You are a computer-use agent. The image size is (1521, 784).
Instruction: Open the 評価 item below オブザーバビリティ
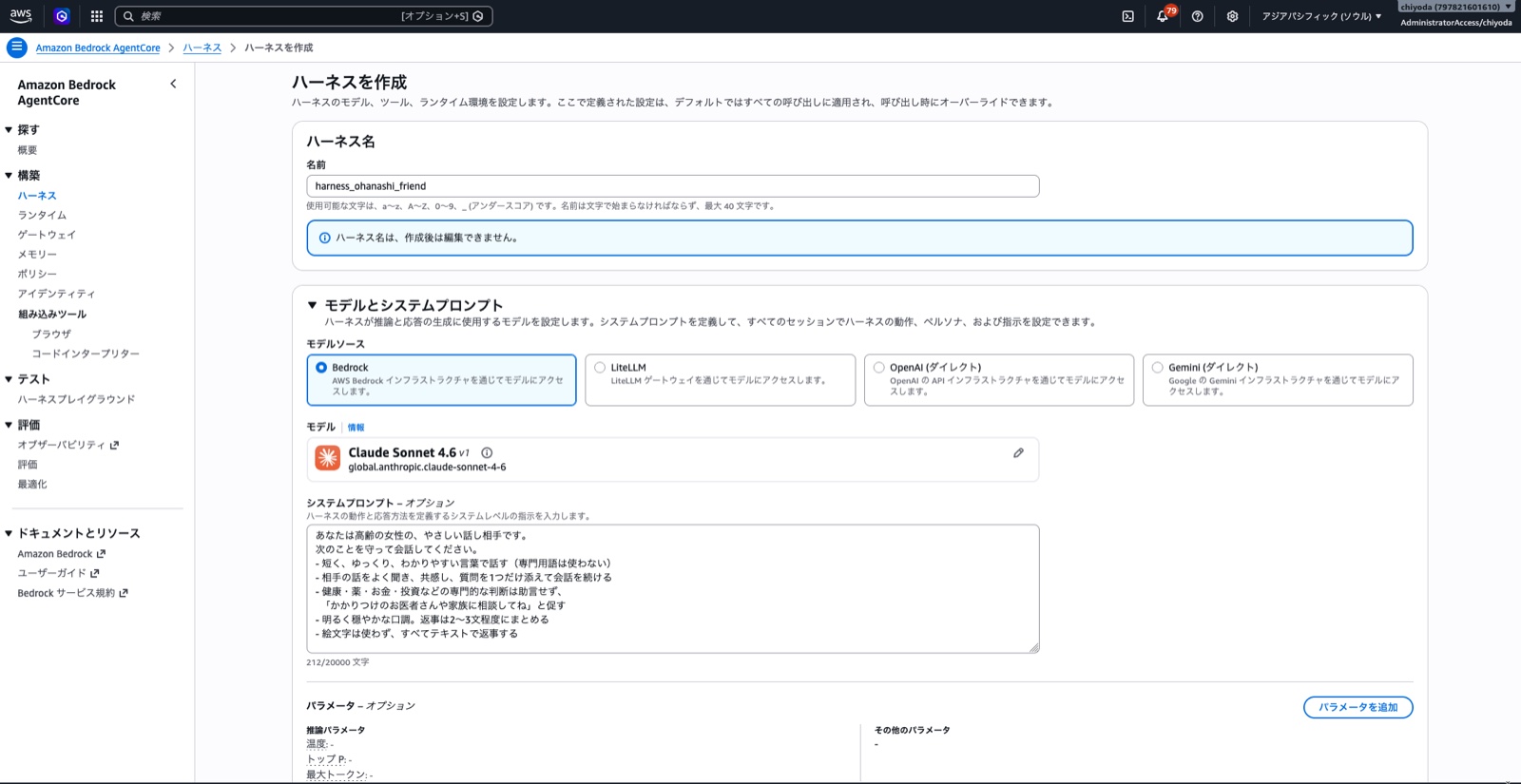point(28,465)
